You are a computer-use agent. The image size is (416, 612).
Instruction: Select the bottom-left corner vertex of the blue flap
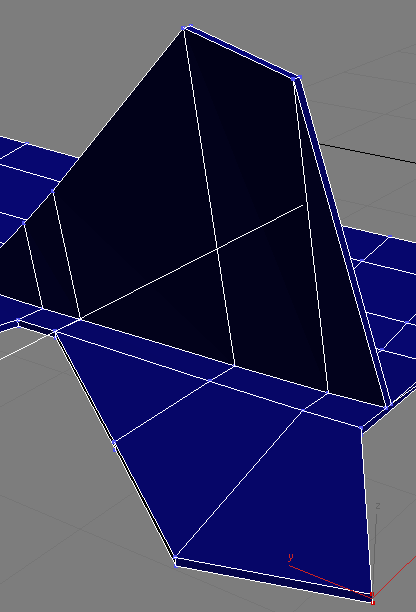(x=175, y=557)
